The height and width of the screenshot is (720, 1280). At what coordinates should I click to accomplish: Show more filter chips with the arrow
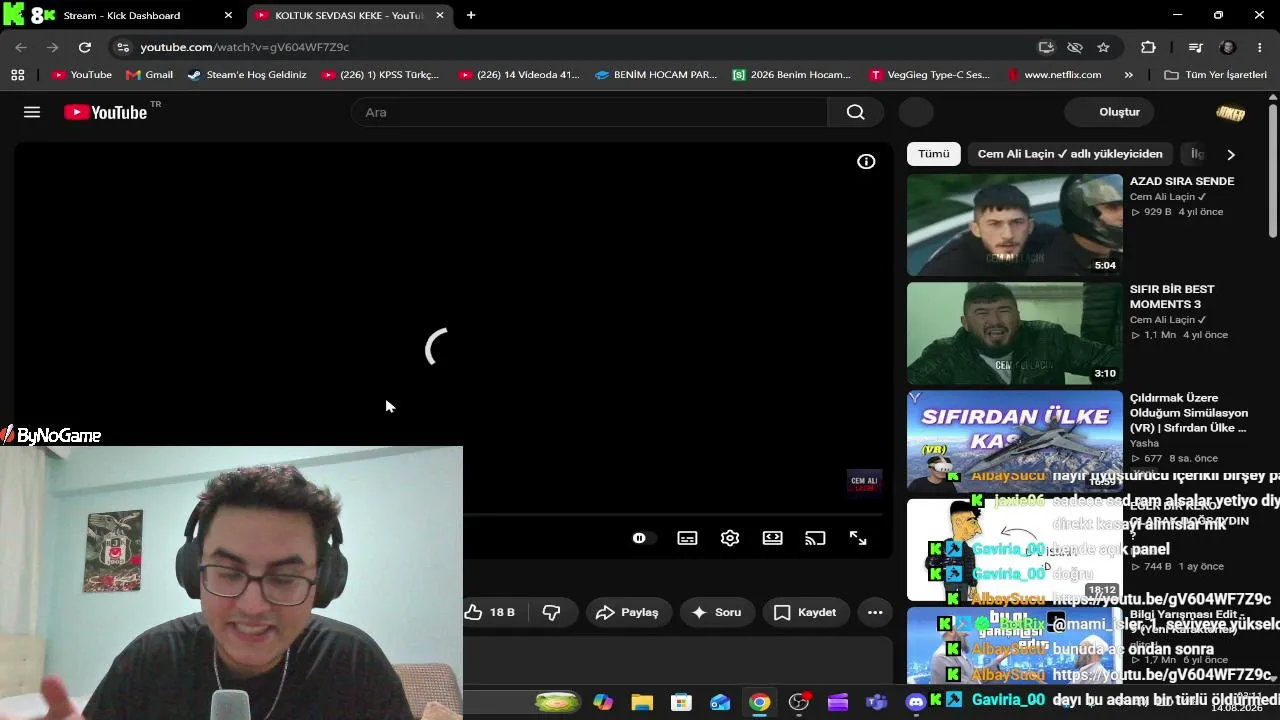[x=1231, y=154]
